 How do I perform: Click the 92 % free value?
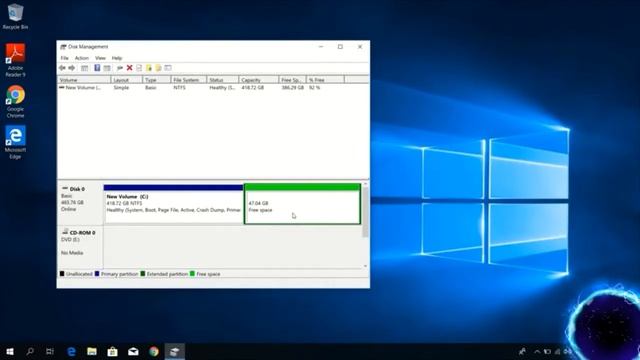[315, 87]
